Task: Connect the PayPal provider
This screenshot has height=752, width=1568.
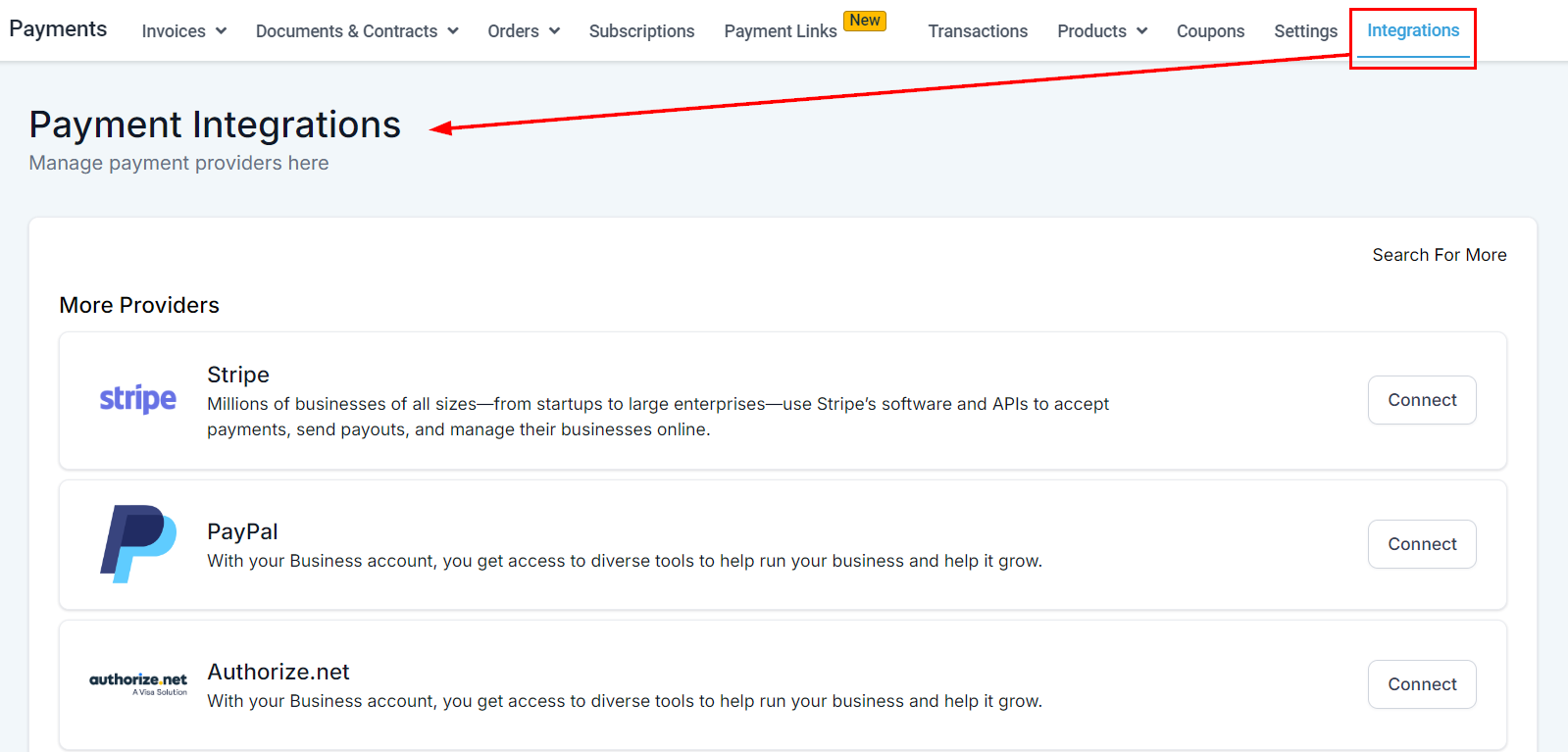Action: [x=1422, y=544]
